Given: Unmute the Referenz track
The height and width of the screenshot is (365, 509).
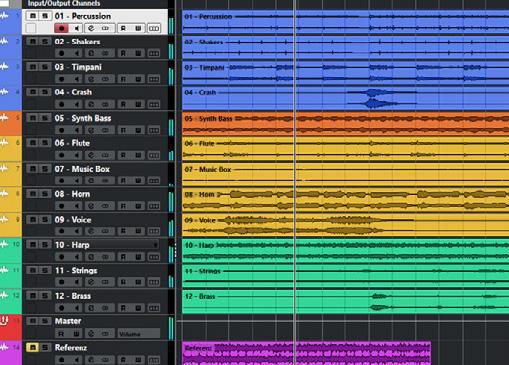Looking at the screenshot, I should [x=33, y=347].
